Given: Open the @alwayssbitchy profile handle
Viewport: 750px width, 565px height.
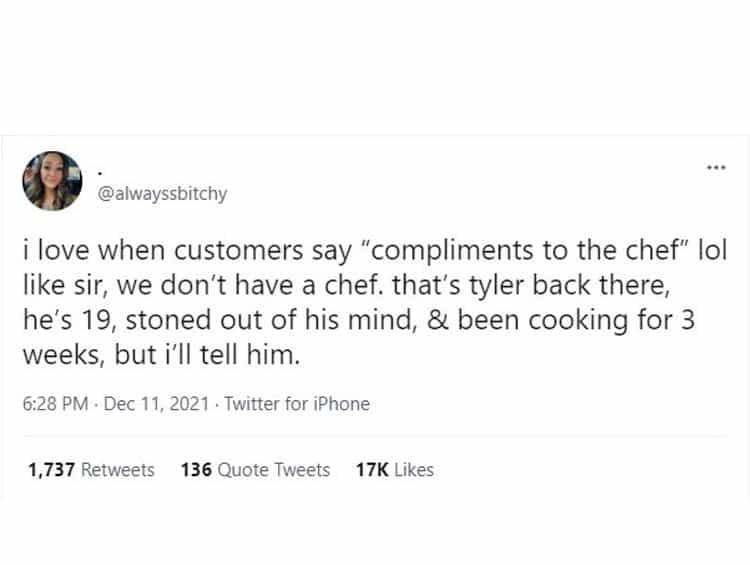Looking at the screenshot, I should (x=162, y=193).
